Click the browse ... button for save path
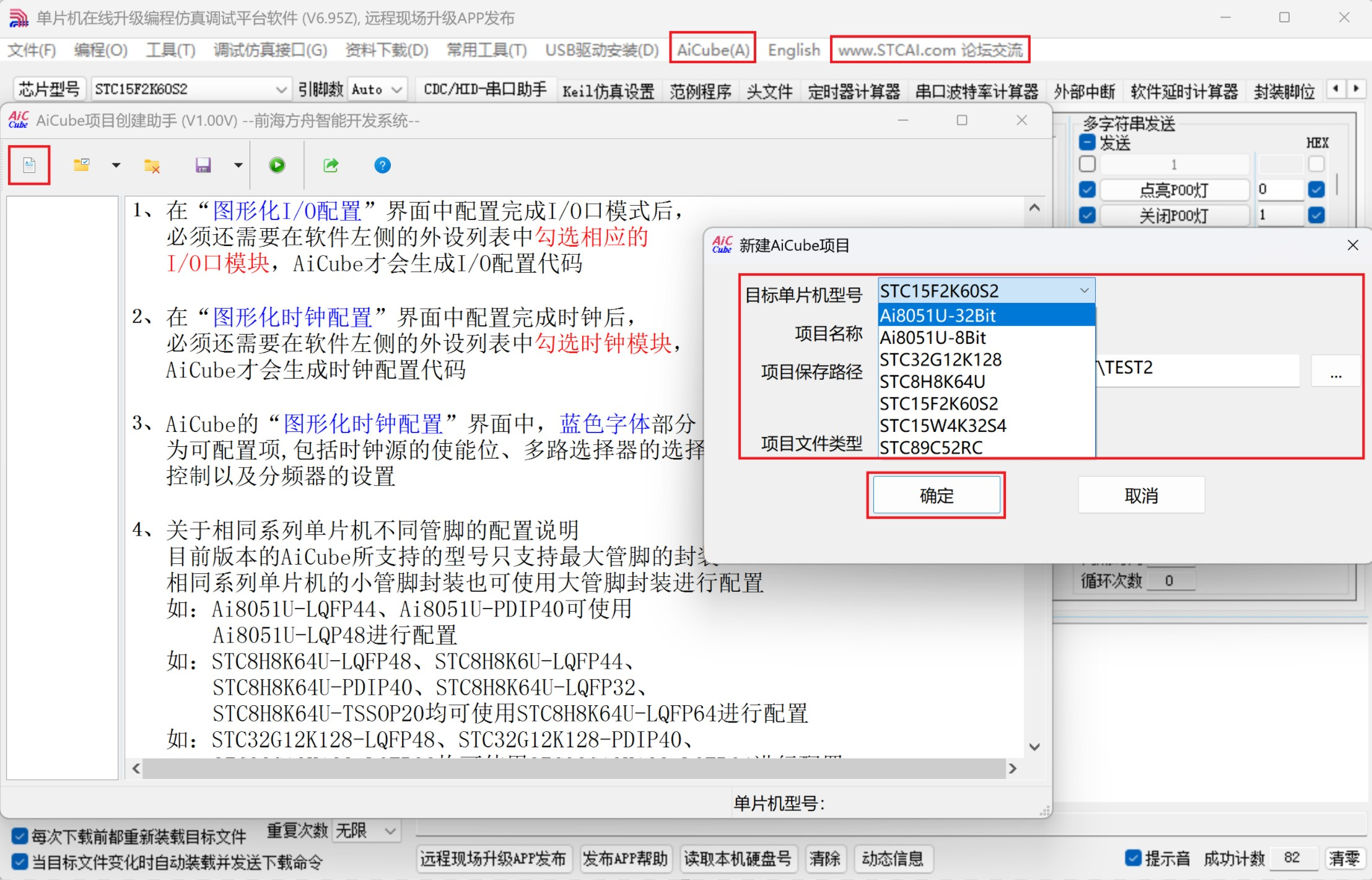Screen dimensions: 1372x880 click(x=1335, y=372)
